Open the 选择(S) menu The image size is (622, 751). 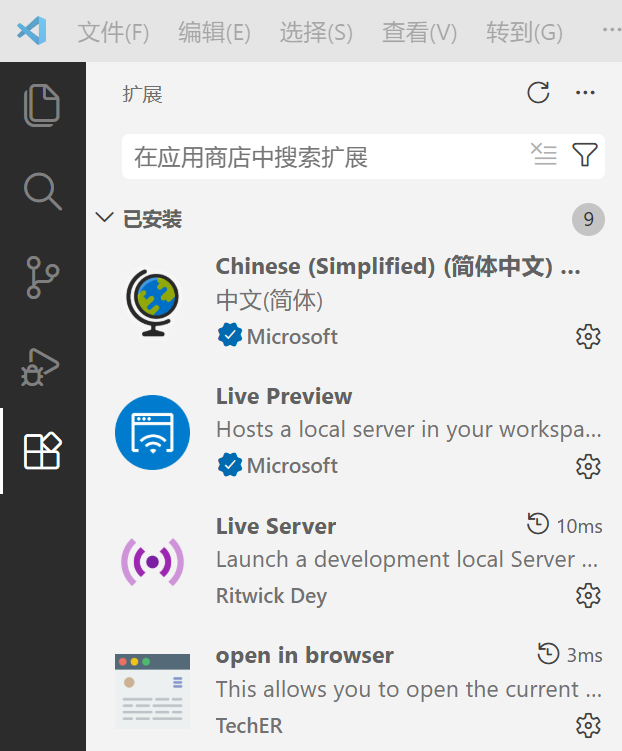coord(316,33)
